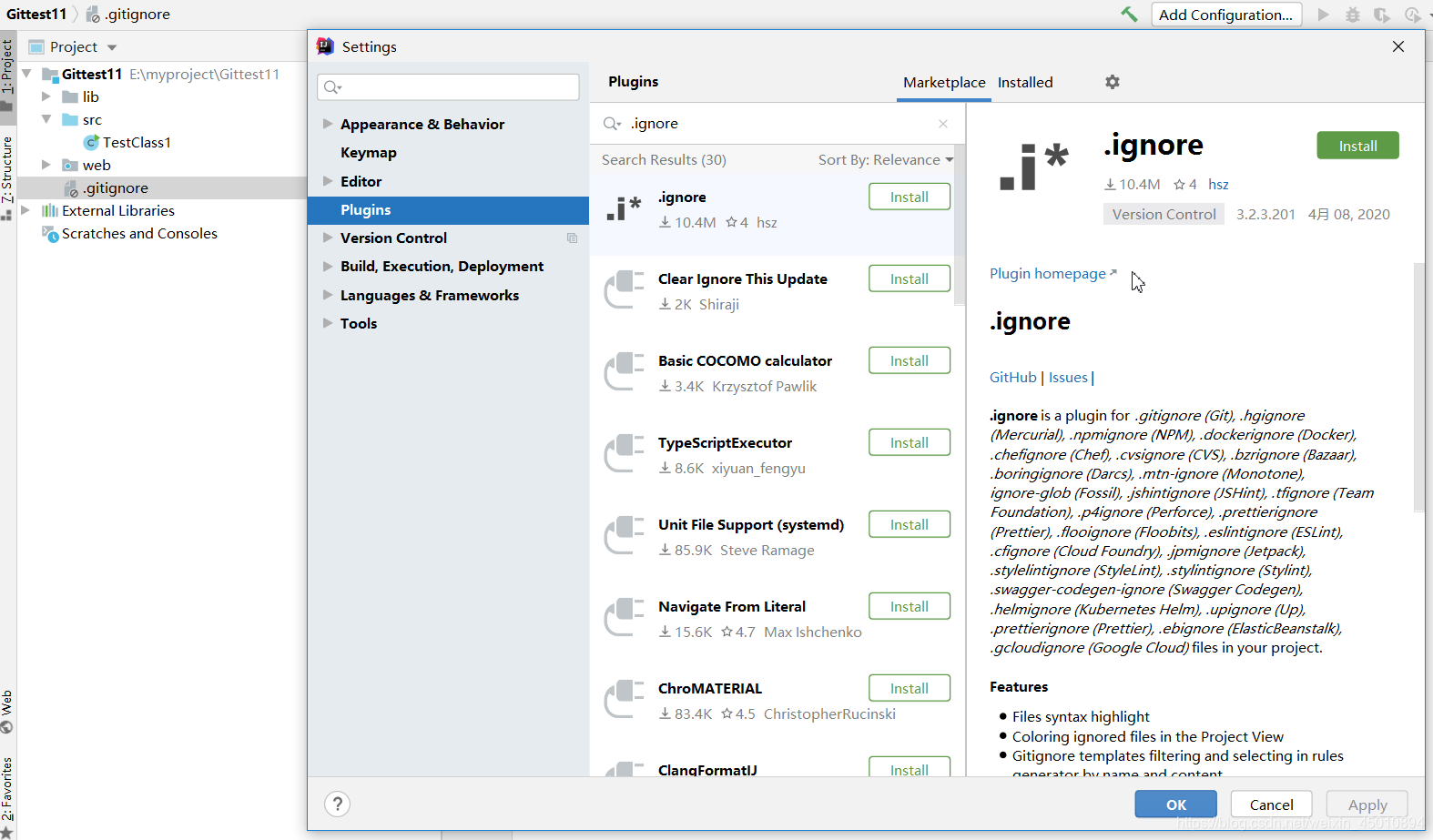Install Clear Ignore This Update plugin

coord(910,278)
